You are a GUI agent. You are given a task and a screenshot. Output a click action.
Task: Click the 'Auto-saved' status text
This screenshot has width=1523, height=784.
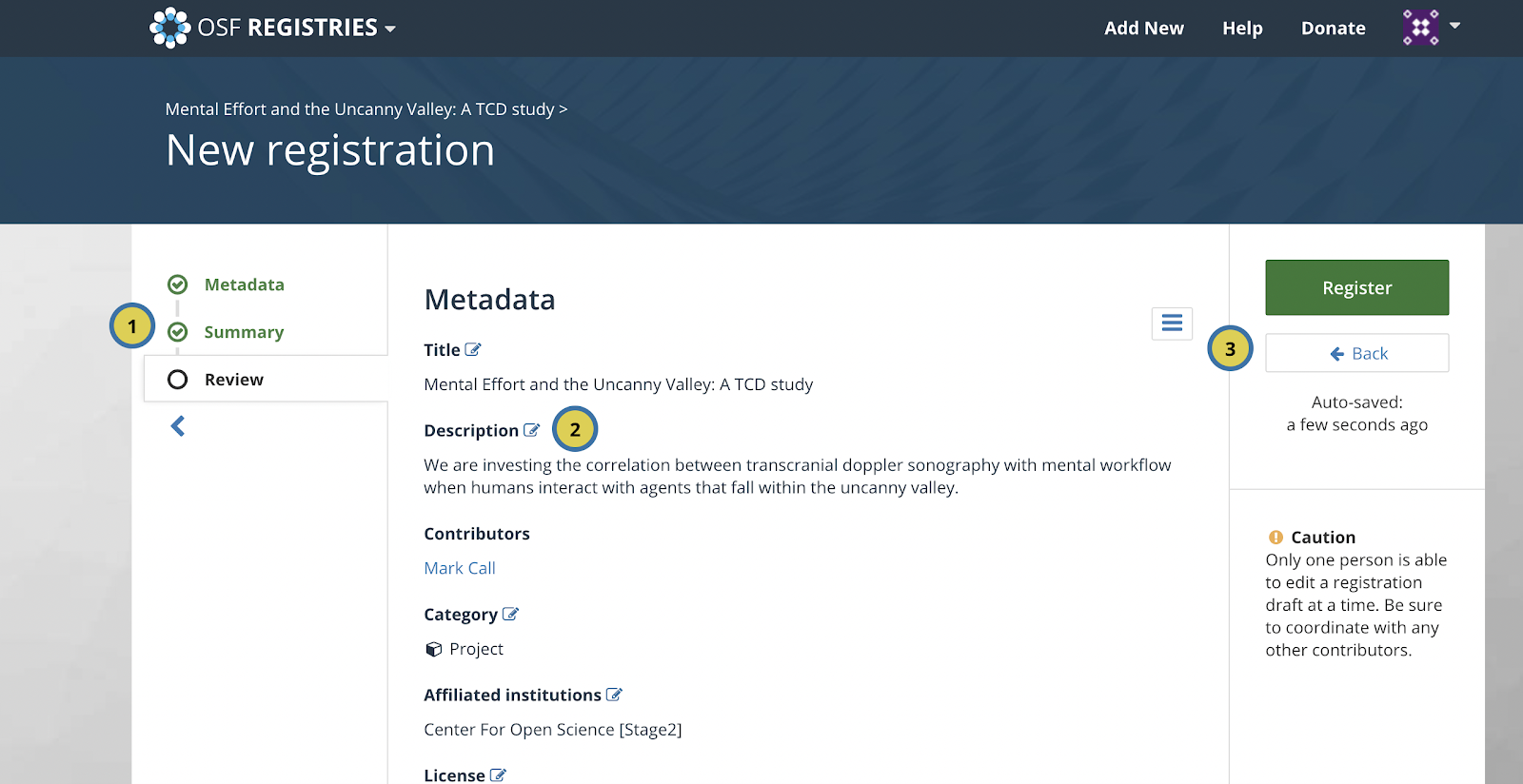pos(1357,413)
